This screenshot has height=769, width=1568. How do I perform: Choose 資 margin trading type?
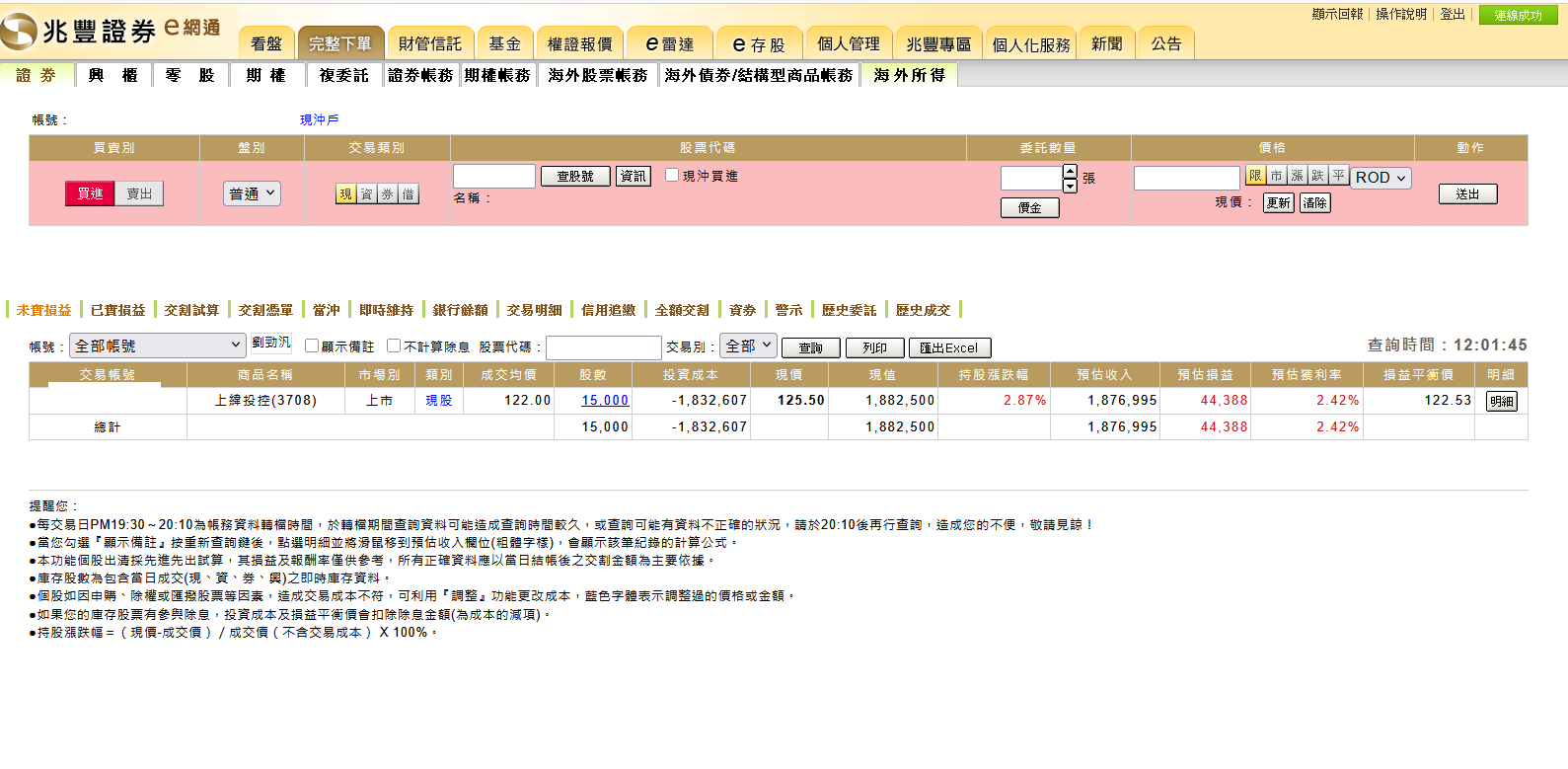pos(366,194)
